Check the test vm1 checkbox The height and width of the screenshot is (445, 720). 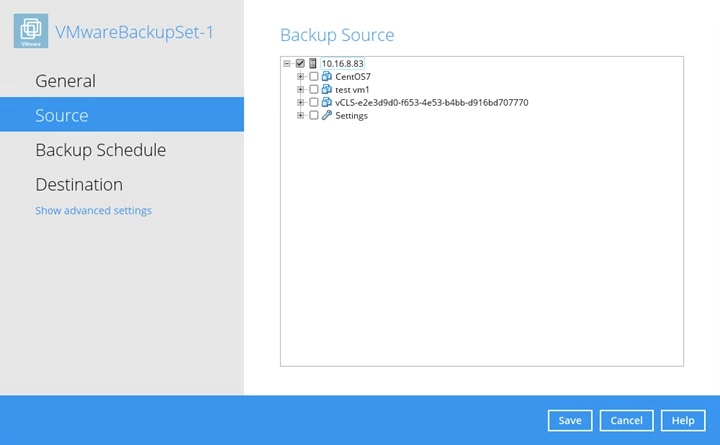pos(314,89)
